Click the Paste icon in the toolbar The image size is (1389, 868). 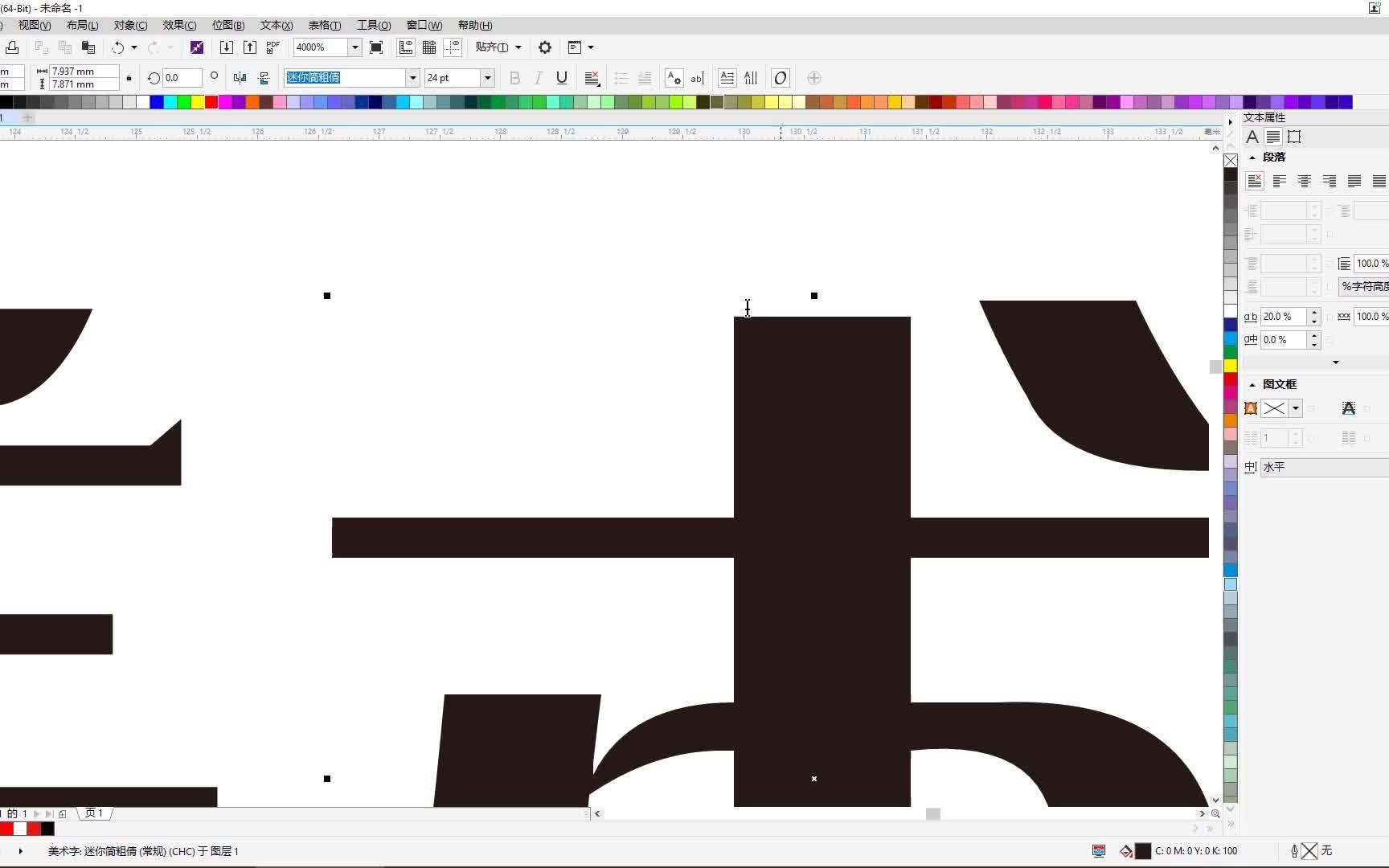tap(88, 47)
